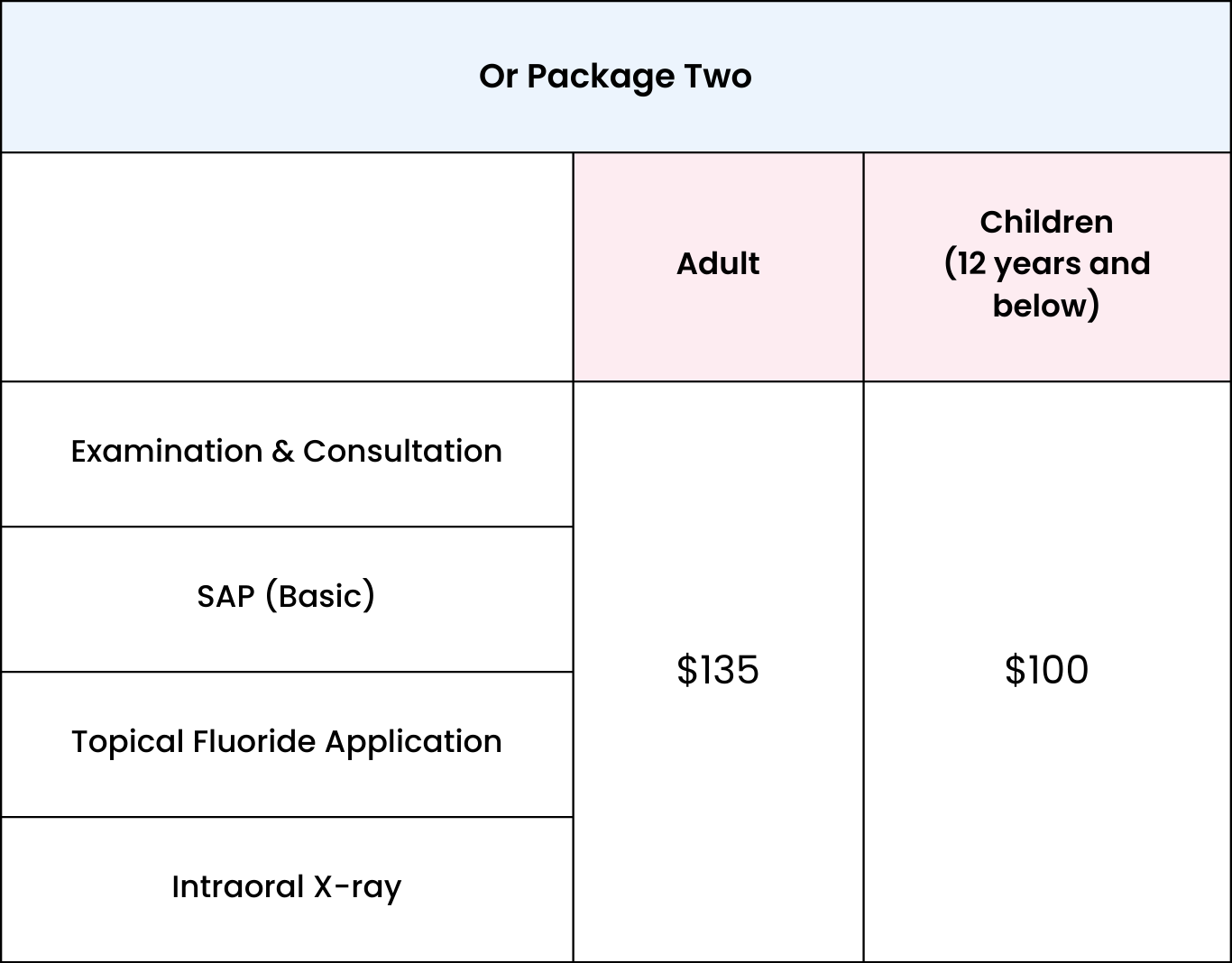Click the "X-ray" text

point(357,887)
